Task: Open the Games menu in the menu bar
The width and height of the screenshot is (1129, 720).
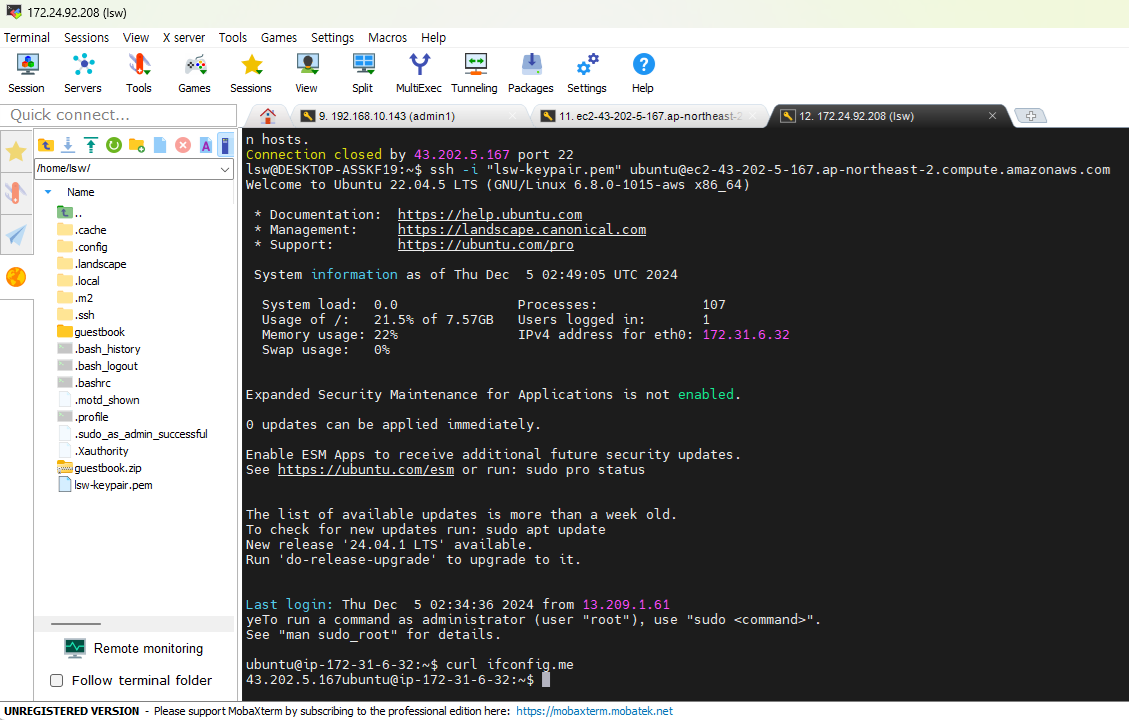Action: [279, 37]
